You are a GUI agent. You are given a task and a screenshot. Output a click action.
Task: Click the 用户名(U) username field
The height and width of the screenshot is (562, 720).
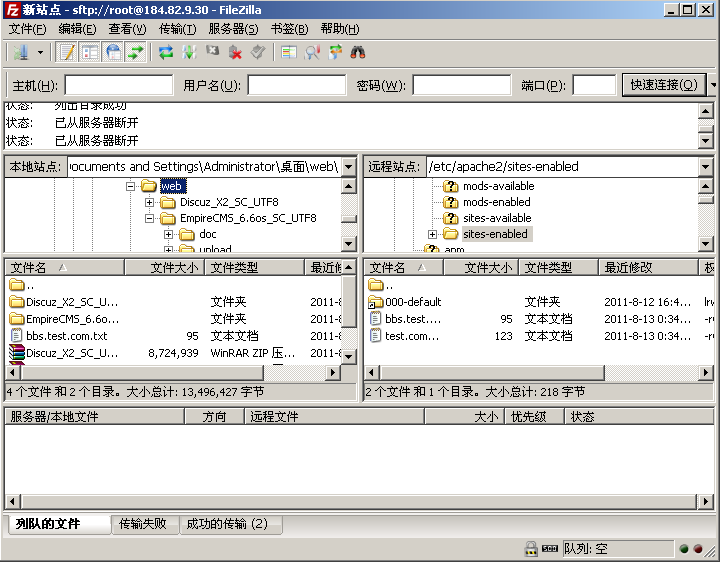297,85
